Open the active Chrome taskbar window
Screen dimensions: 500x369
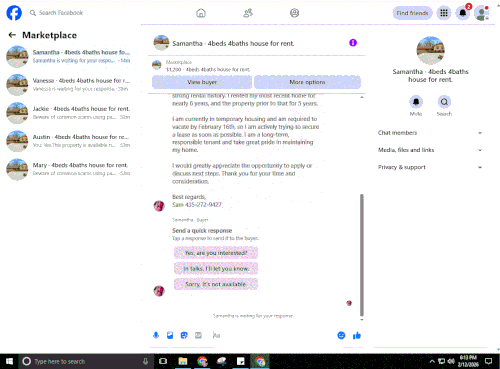[x=260, y=361]
